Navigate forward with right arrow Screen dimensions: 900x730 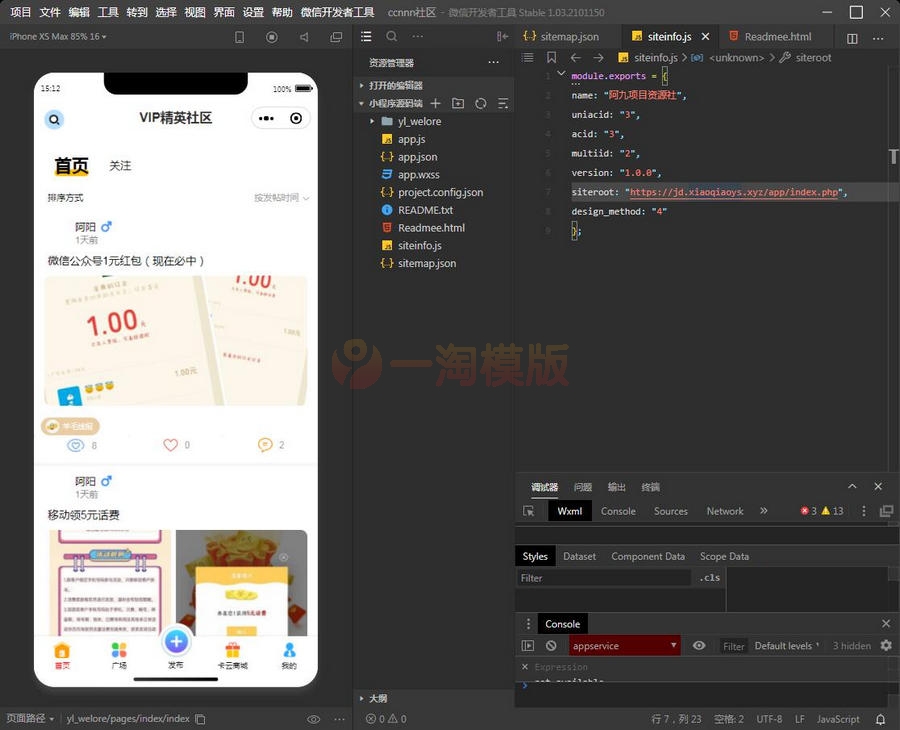598,57
